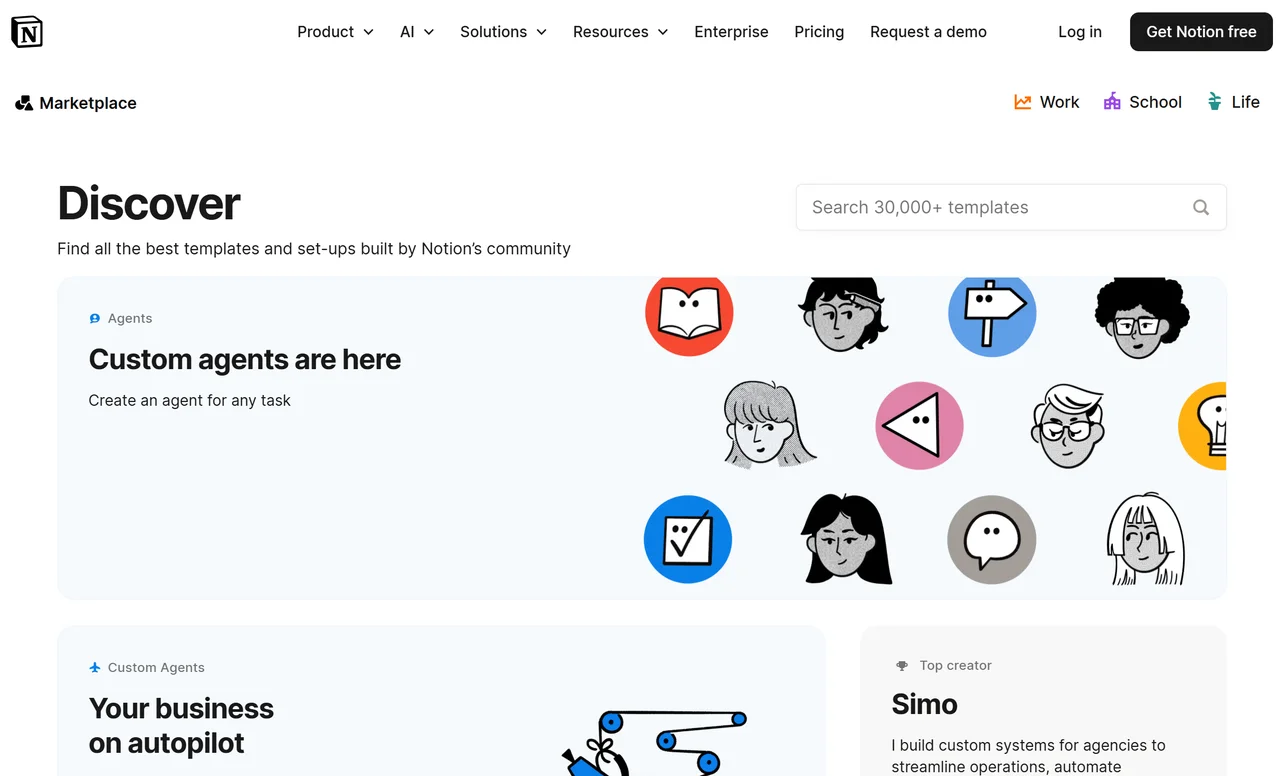This screenshot has width=1280, height=776.
Task: Click the search magnifier icon
Action: (1200, 207)
